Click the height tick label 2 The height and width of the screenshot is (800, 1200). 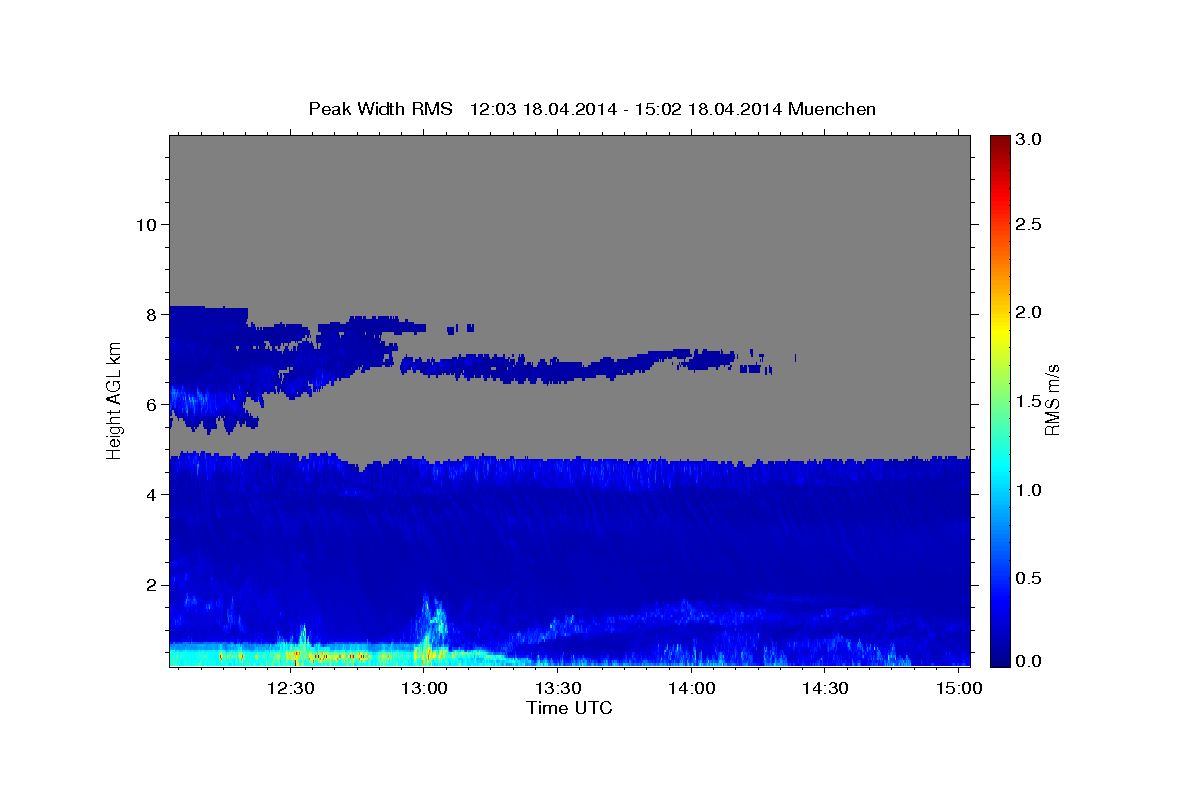(x=150, y=584)
